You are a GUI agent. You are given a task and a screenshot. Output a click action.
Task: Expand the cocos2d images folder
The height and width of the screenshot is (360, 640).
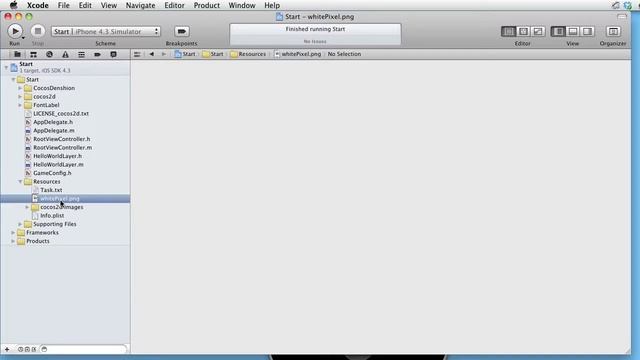[x=27, y=207]
